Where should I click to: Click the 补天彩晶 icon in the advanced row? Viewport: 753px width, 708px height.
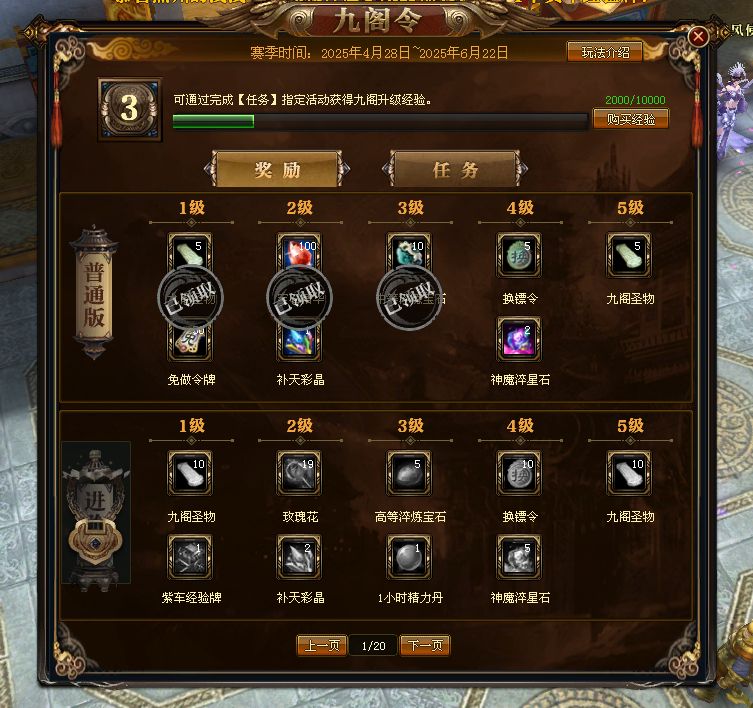pos(299,557)
